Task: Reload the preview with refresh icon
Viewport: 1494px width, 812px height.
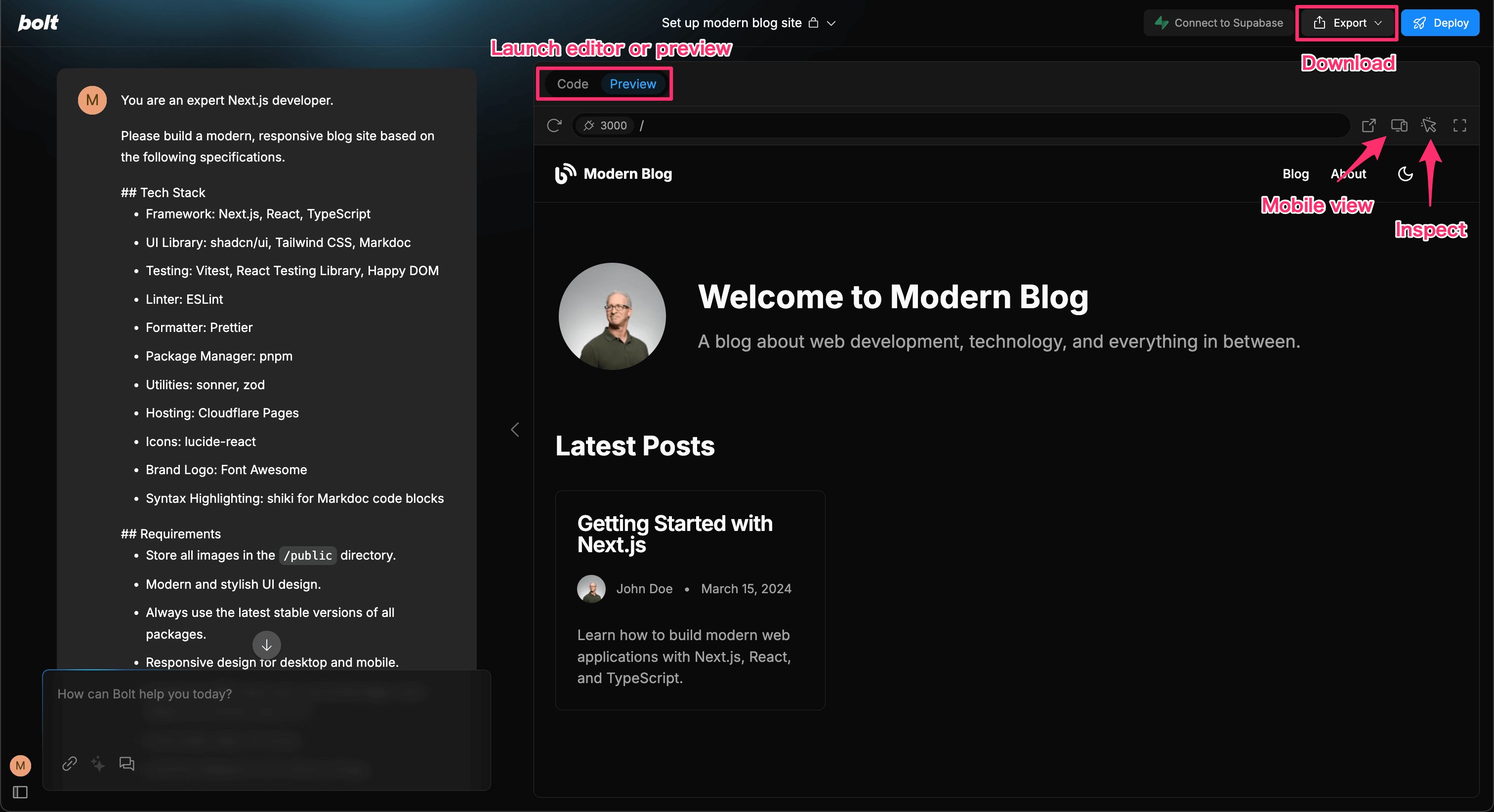Action: click(x=554, y=125)
